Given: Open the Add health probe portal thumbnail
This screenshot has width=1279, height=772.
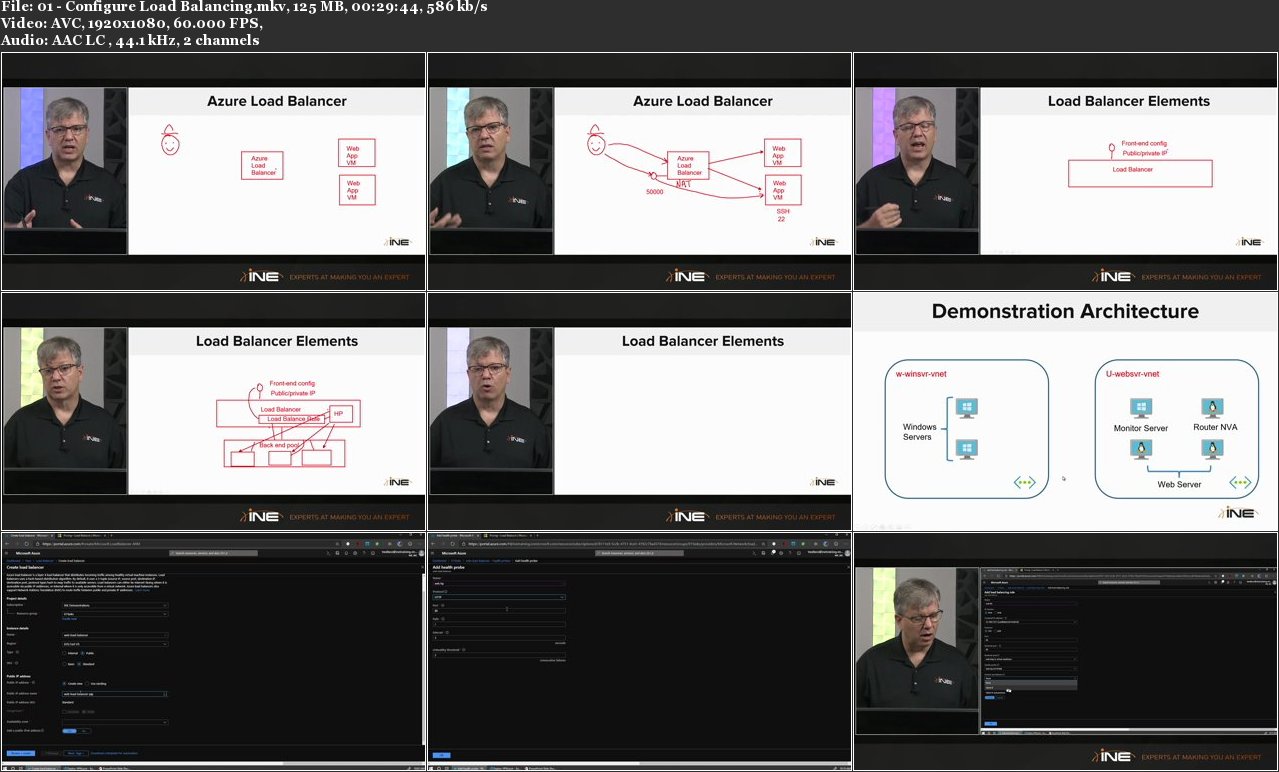Looking at the screenshot, I should 639,651.
